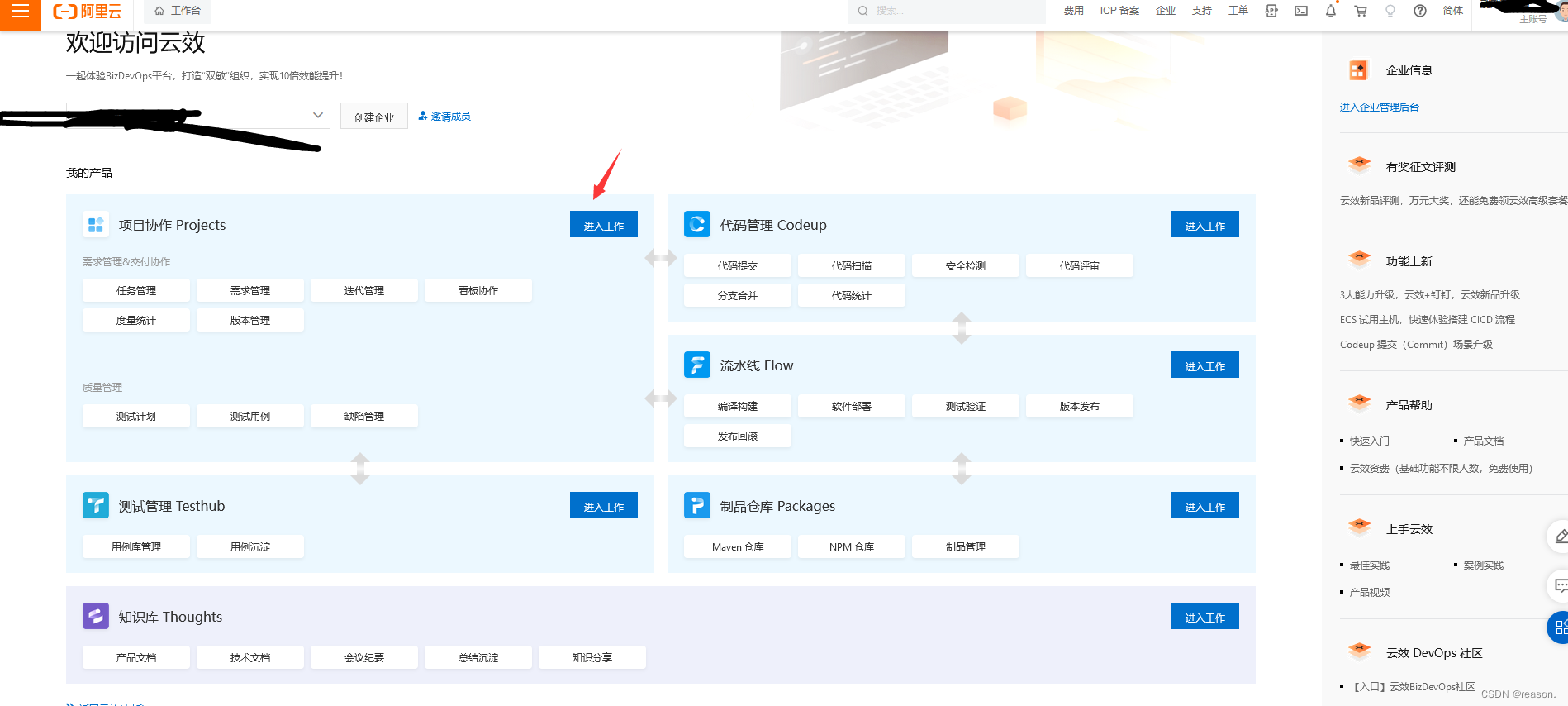The width and height of the screenshot is (1568, 706).
Task: Enter work for 流水线 Flow
Action: 1205,365
